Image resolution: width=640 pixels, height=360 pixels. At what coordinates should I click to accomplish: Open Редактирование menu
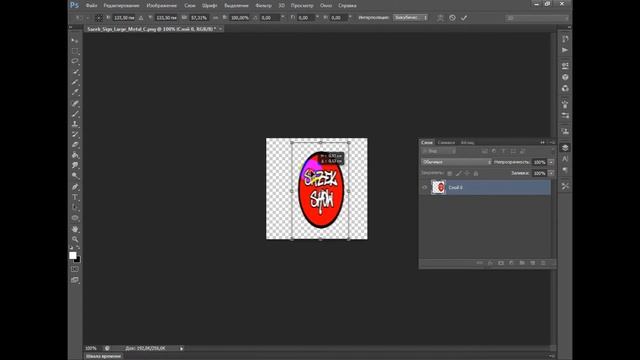coord(122,6)
